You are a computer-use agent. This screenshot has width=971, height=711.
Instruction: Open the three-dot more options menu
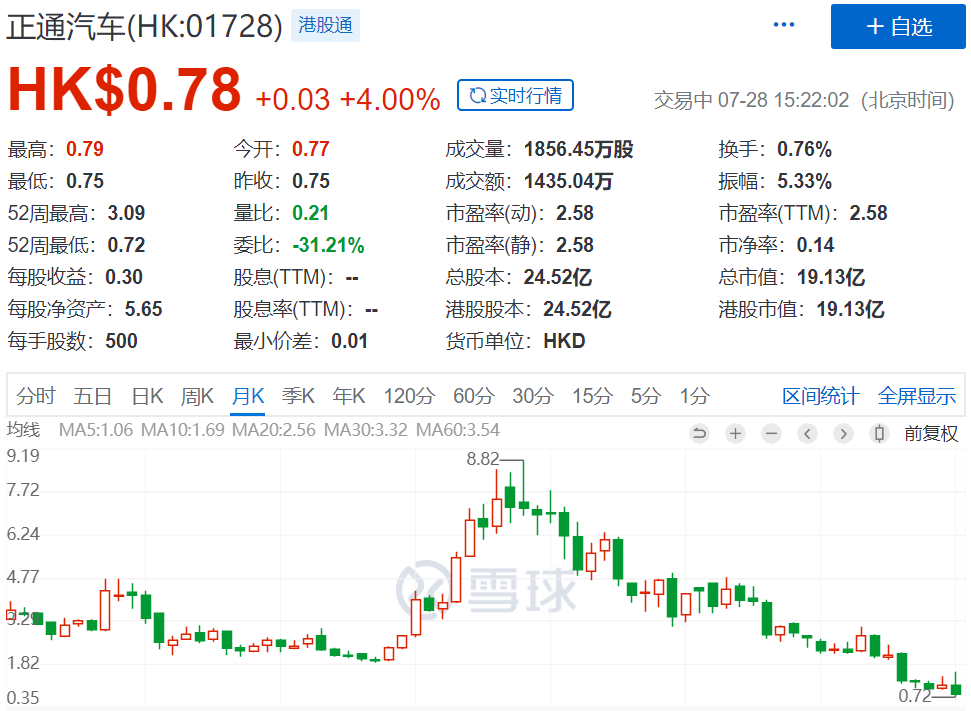click(784, 25)
